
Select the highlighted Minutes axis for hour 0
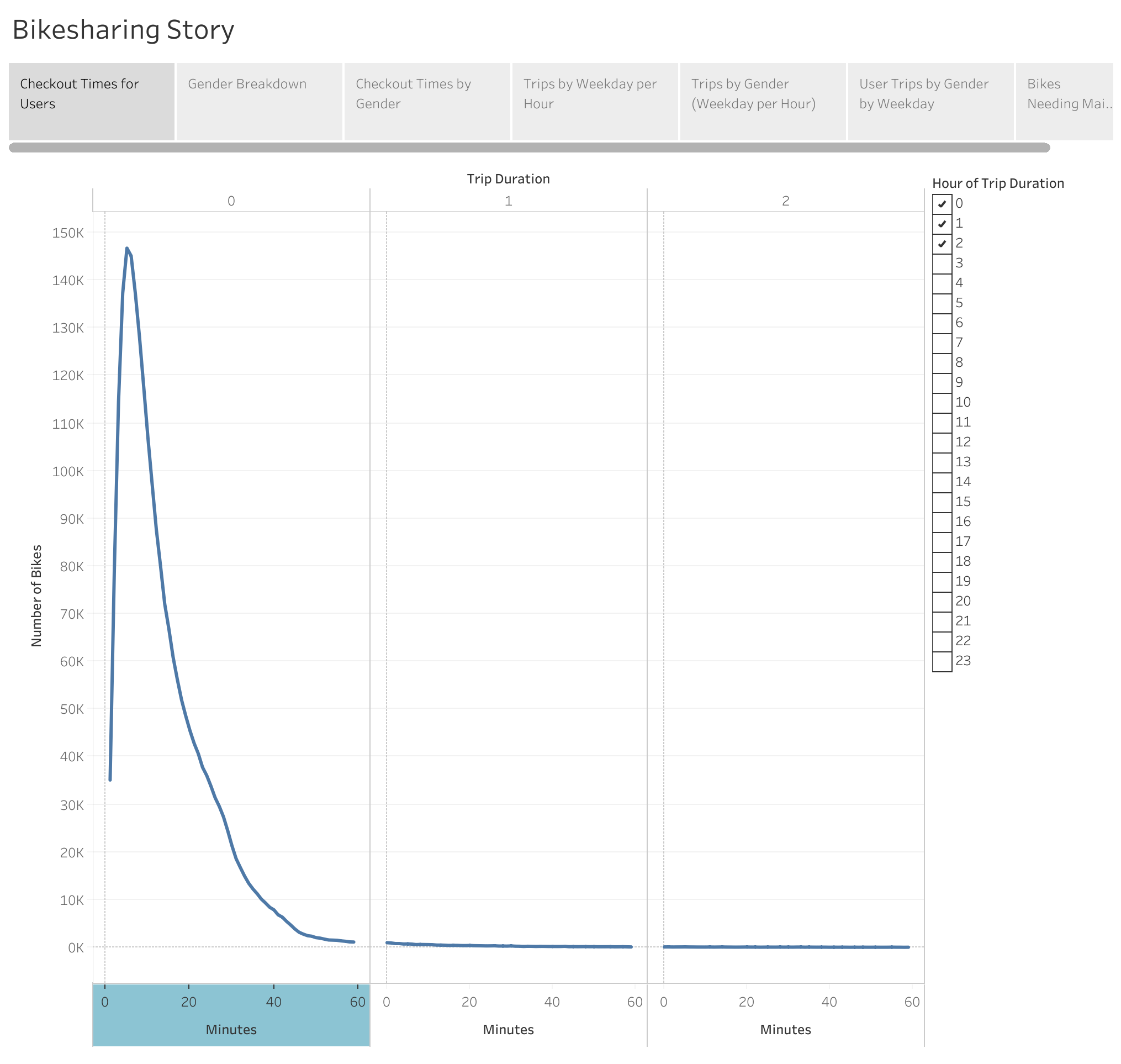point(231,1015)
